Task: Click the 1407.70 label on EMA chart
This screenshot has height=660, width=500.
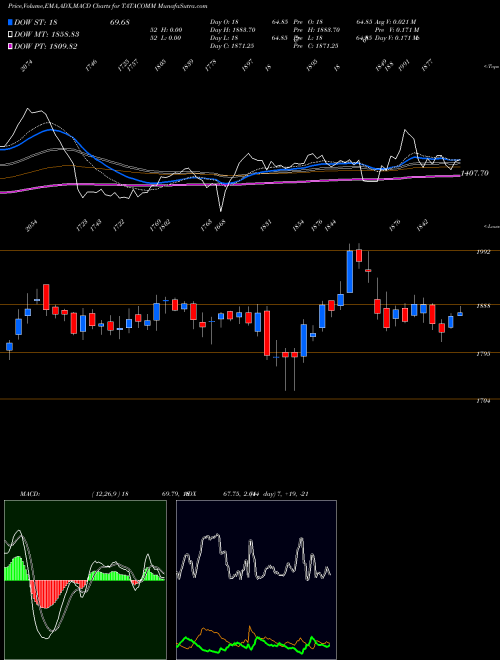Action: click(475, 173)
